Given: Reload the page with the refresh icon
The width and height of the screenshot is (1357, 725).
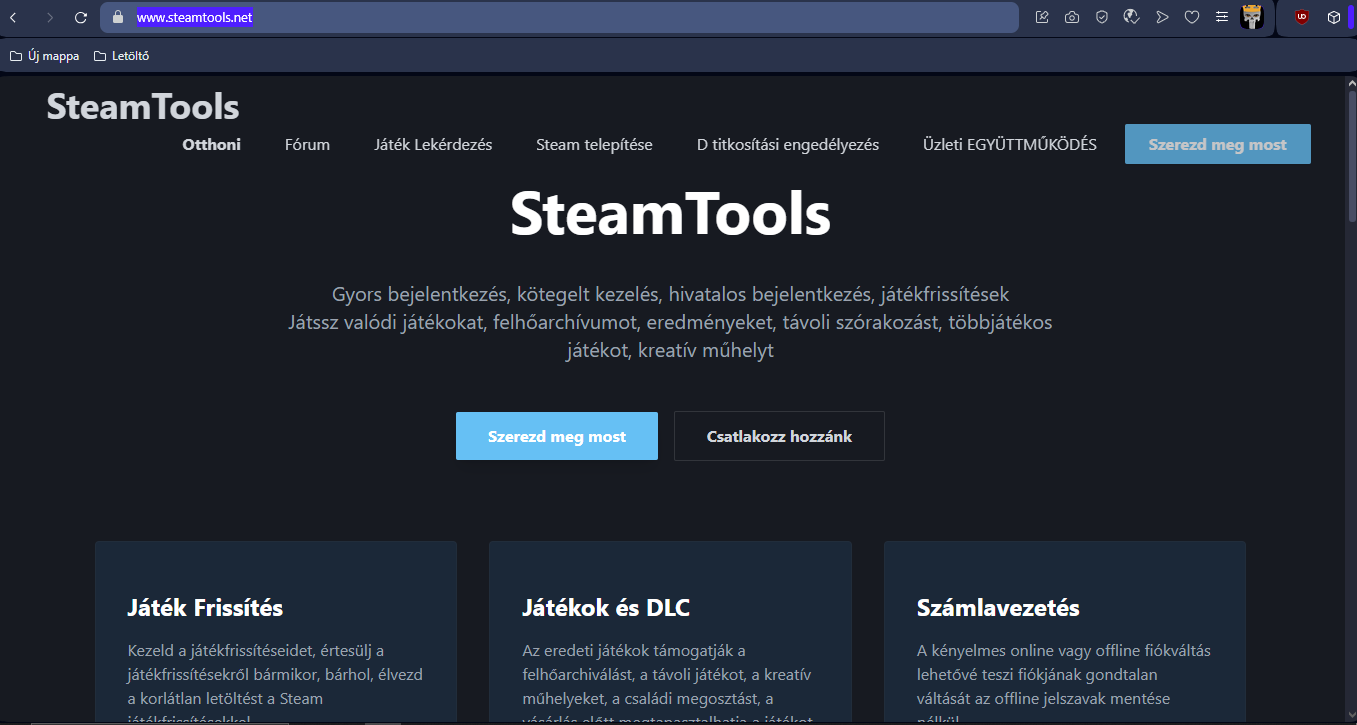Looking at the screenshot, I should coord(81,17).
